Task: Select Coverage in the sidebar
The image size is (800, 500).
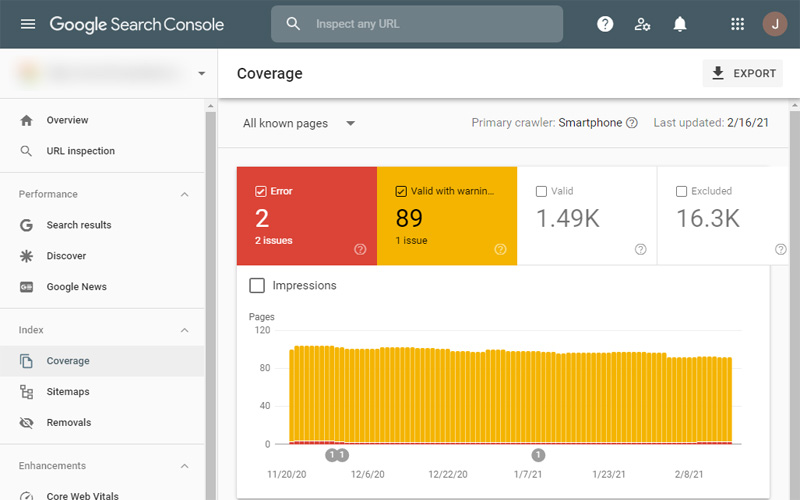Action: 102,361
